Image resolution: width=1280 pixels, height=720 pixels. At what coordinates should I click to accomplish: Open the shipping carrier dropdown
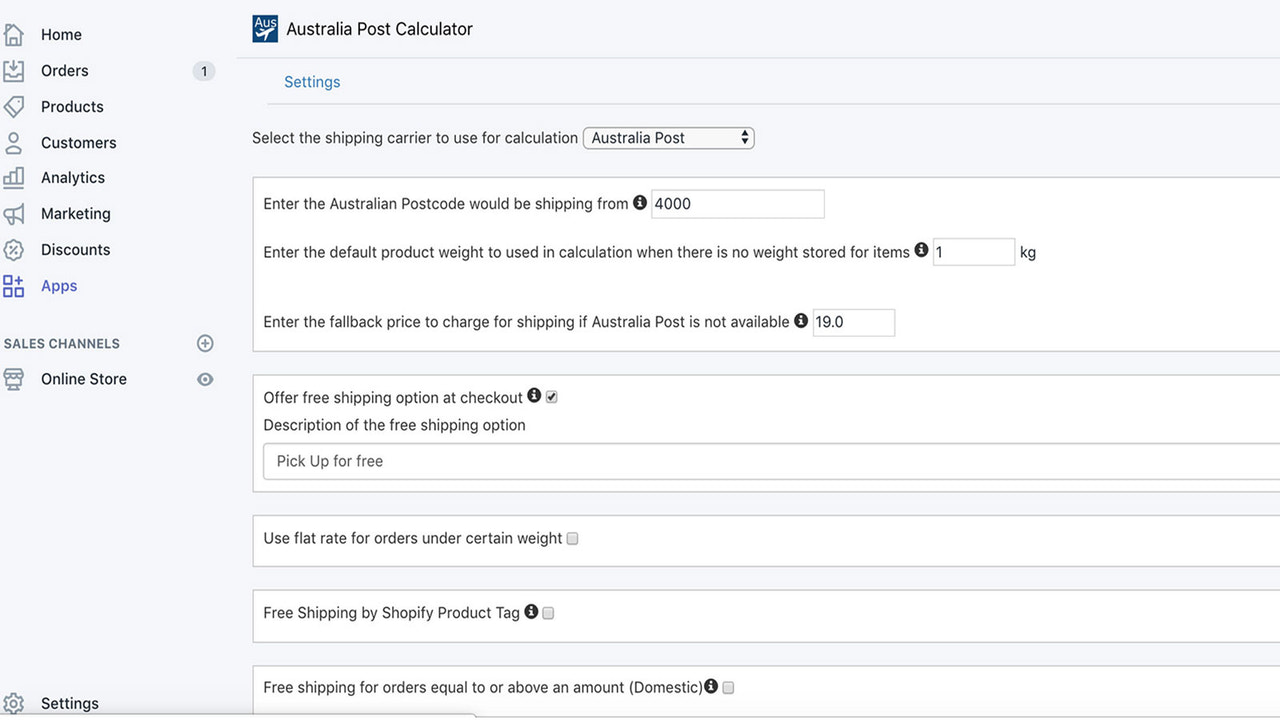[668, 138]
